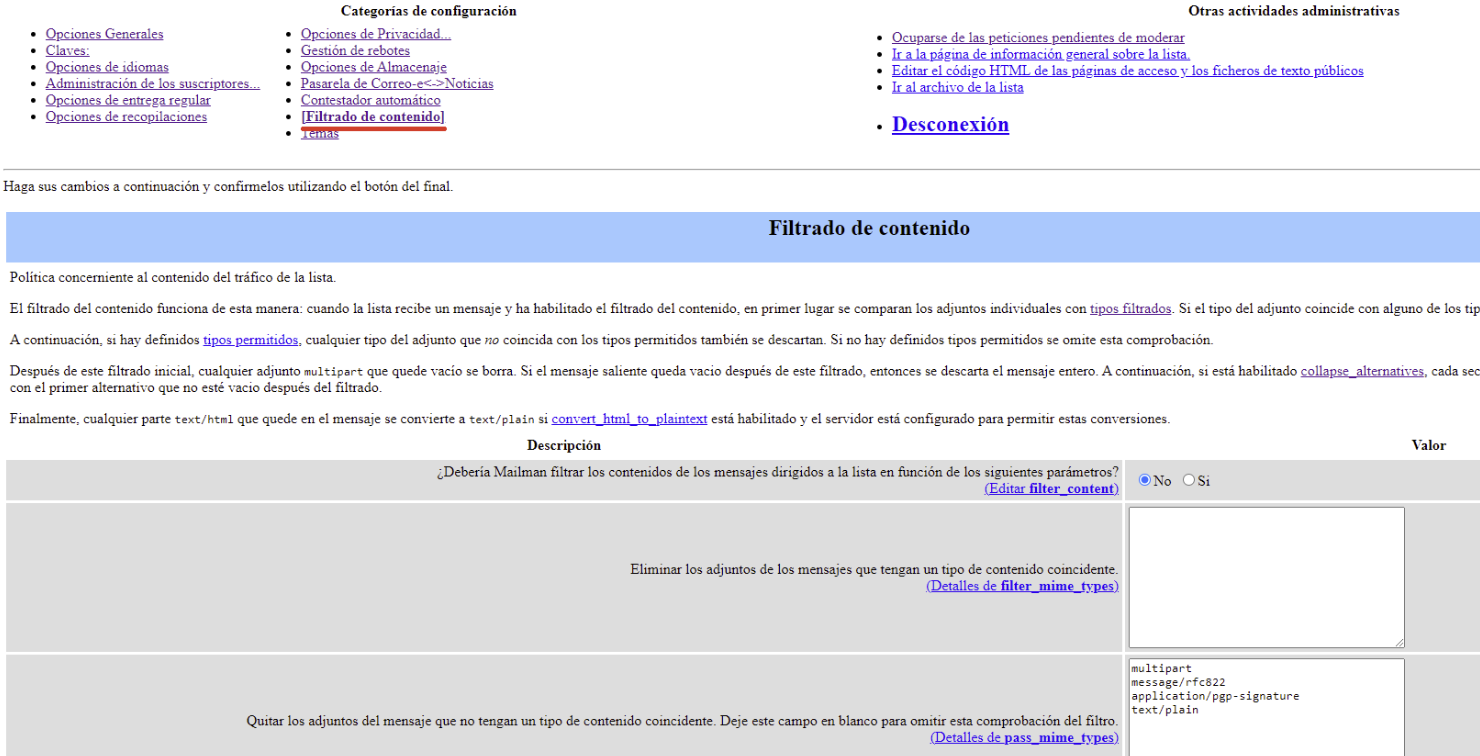Viewport: 1480px width, 756px height.
Task: Click the Valor column header
Action: click(x=1429, y=445)
